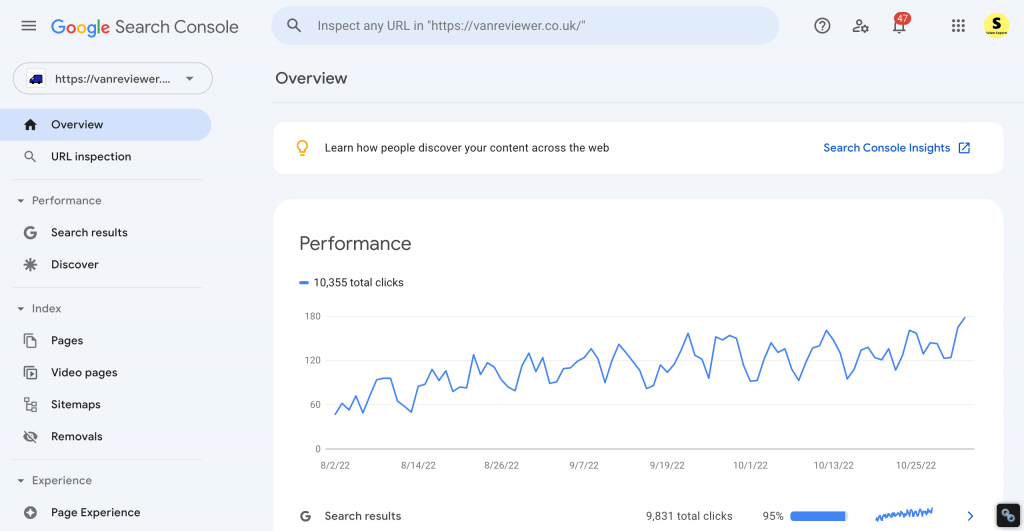Click the Removals crossed-eye icon
Viewport: 1024px width, 531px height.
(x=30, y=436)
